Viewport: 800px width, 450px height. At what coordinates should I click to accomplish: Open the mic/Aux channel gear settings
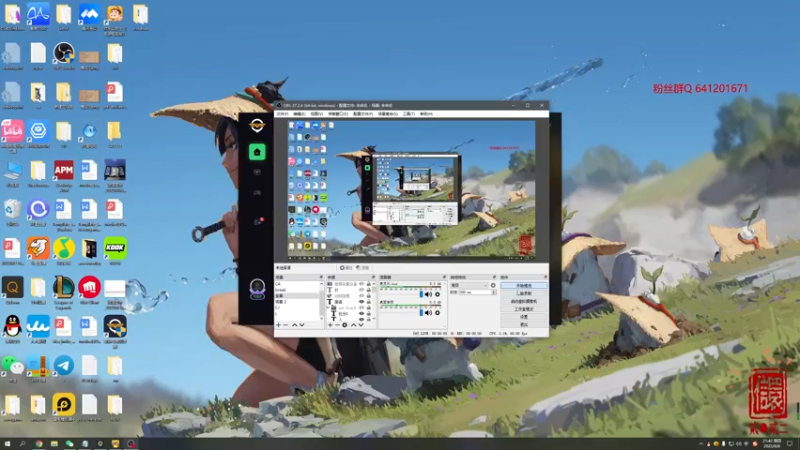(437, 294)
